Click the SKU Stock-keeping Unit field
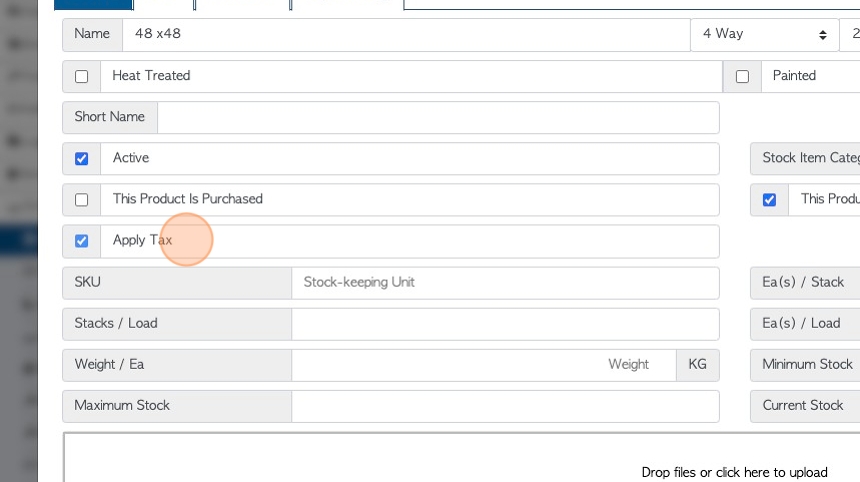 click(505, 283)
